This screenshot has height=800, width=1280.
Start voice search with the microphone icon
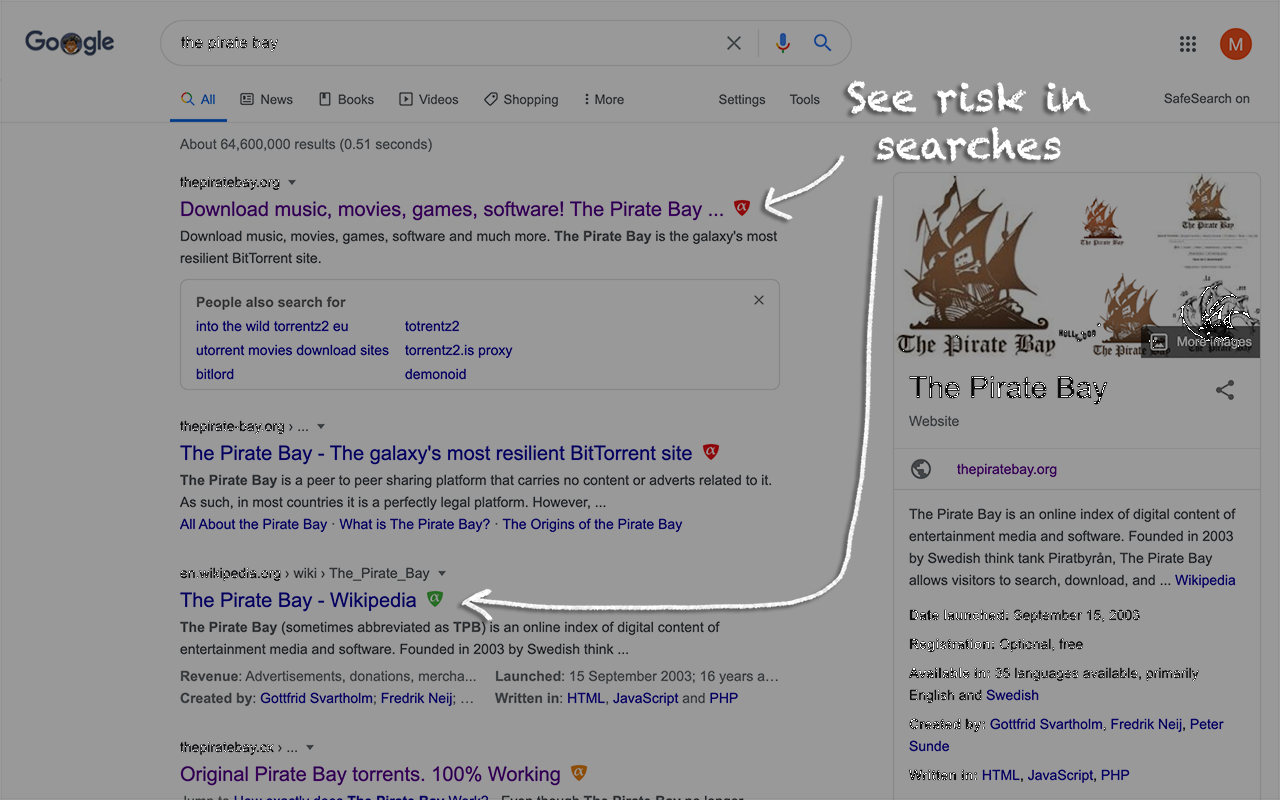tap(783, 43)
